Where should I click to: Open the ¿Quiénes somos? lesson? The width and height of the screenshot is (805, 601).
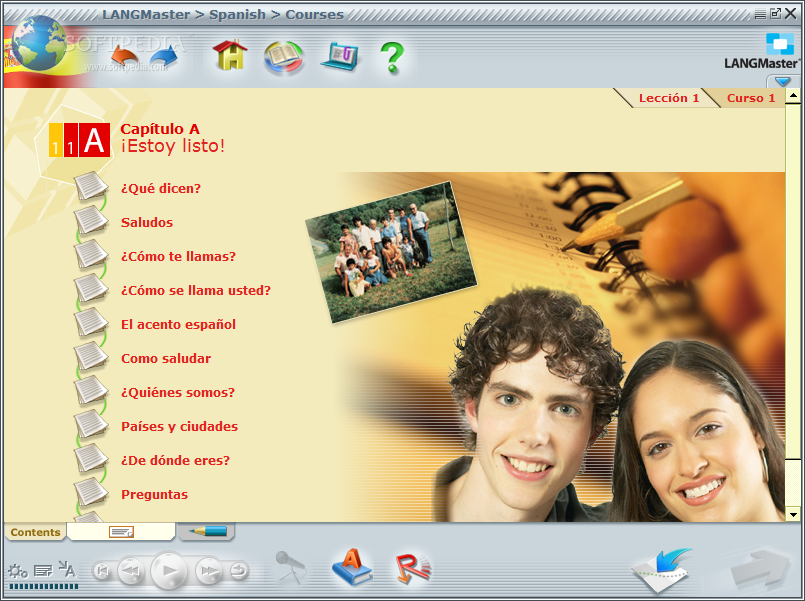coord(178,392)
